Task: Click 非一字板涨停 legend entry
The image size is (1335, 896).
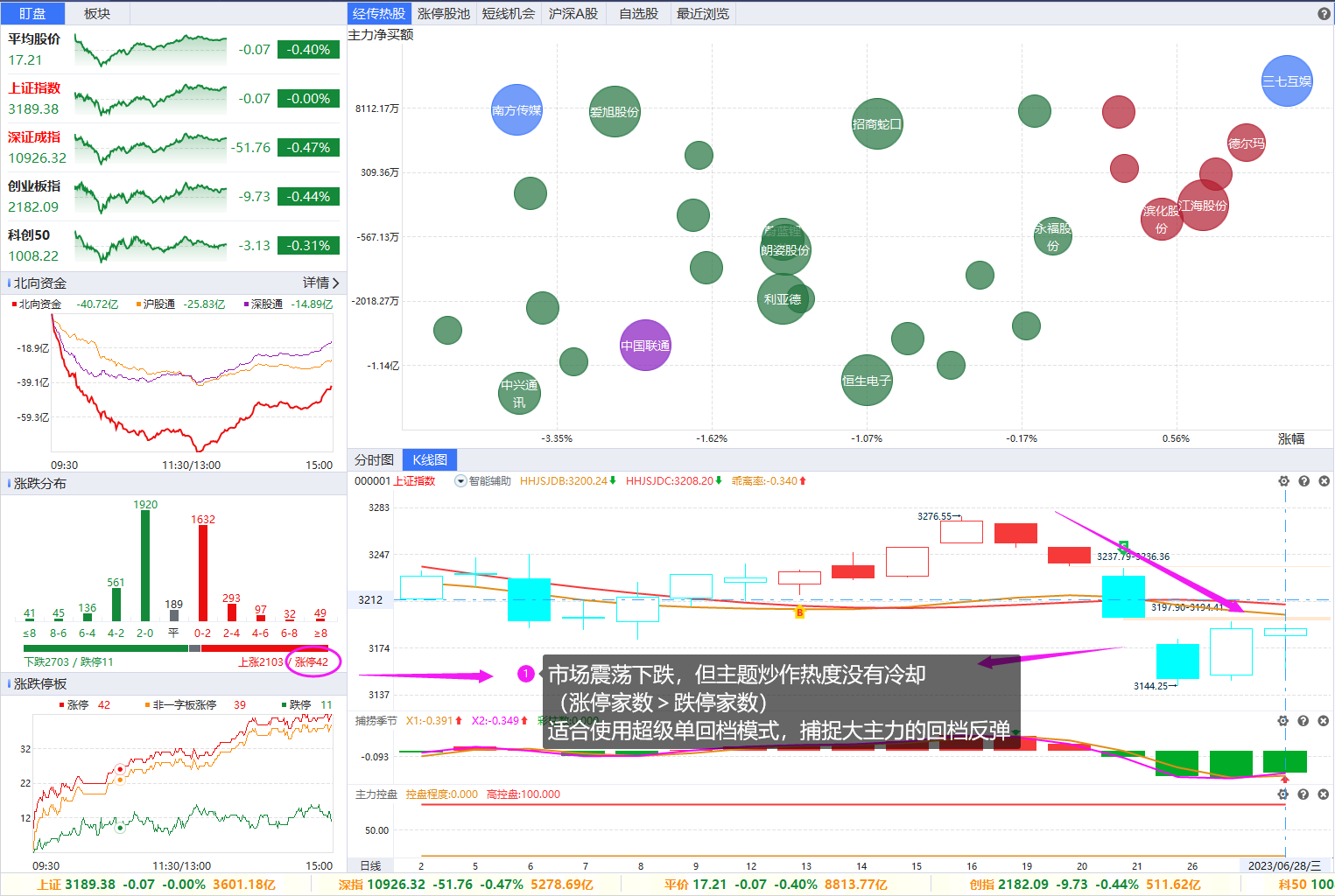Action: 195,705
